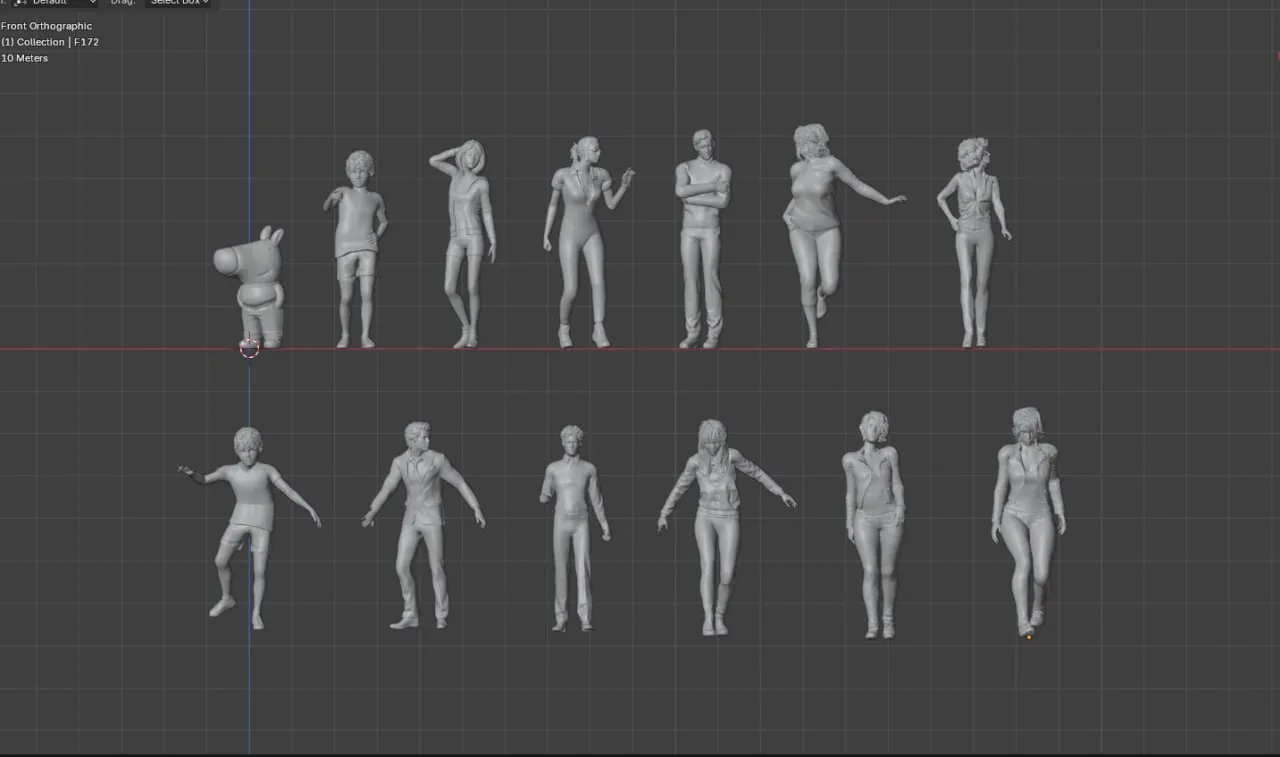The height and width of the screenshot is (757, 1280).
Task: Open the Drag "Select Box" dropdown
Action: pyautogui.click(x=179, y=3)
